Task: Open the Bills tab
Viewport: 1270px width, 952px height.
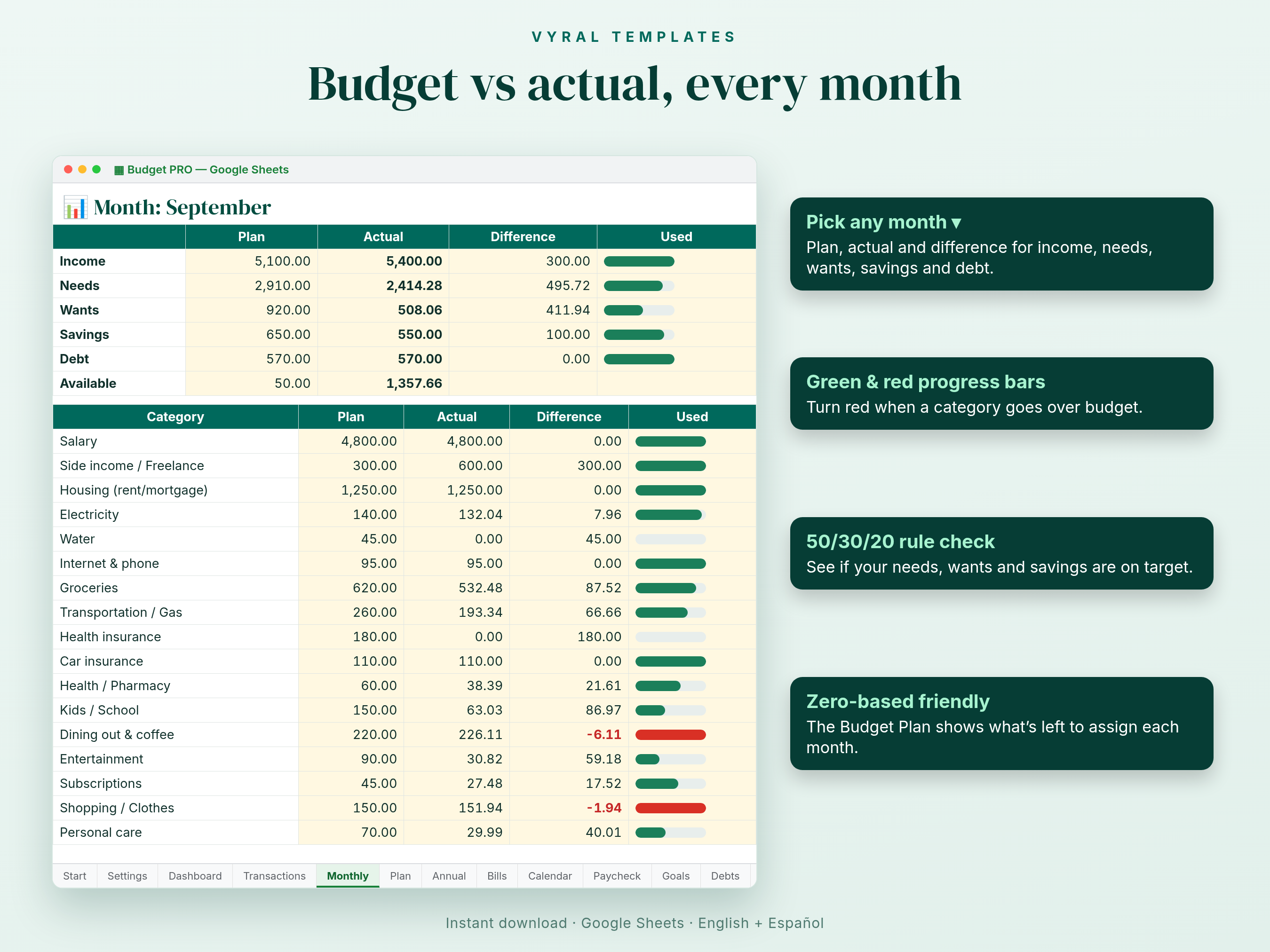Action: tap(497, 876)
